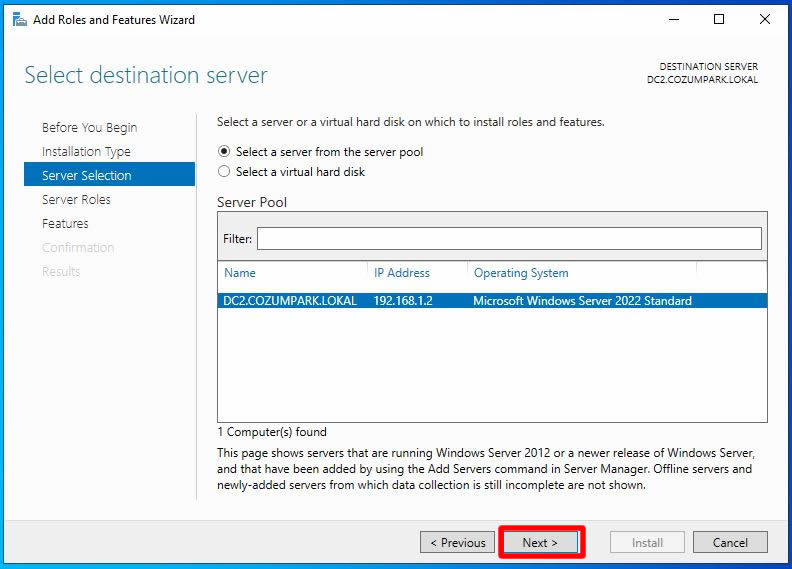The height and width of the screenshot is (569, 792).
Task: Close the wizard with the X button
Action: (764, 19)
